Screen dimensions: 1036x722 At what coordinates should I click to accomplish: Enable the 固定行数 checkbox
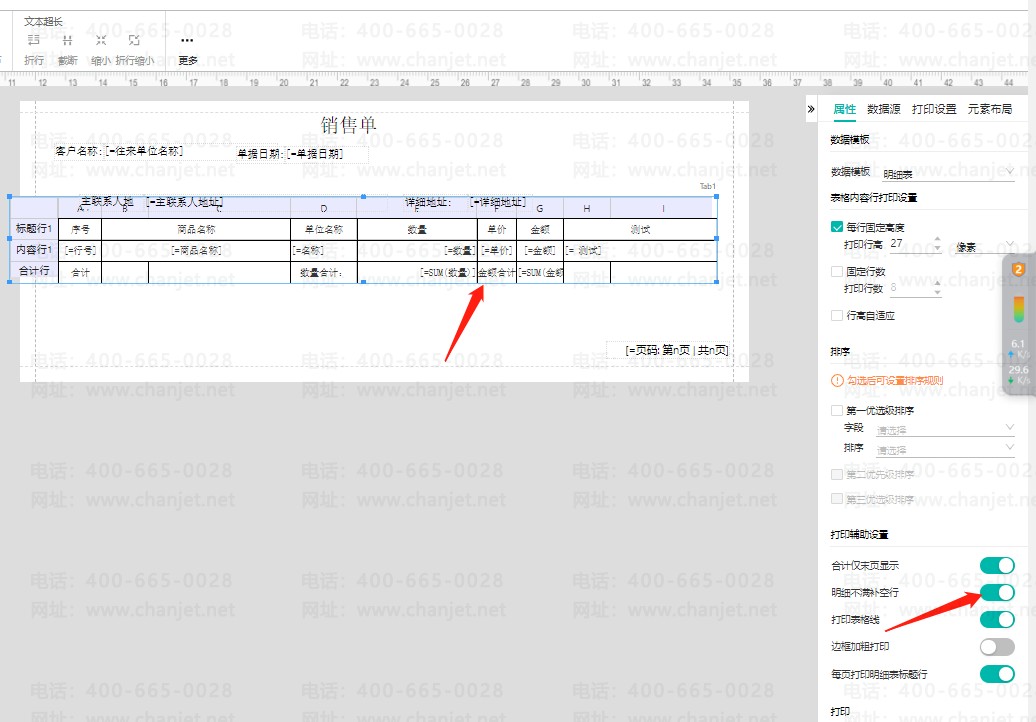coord(837,271)
